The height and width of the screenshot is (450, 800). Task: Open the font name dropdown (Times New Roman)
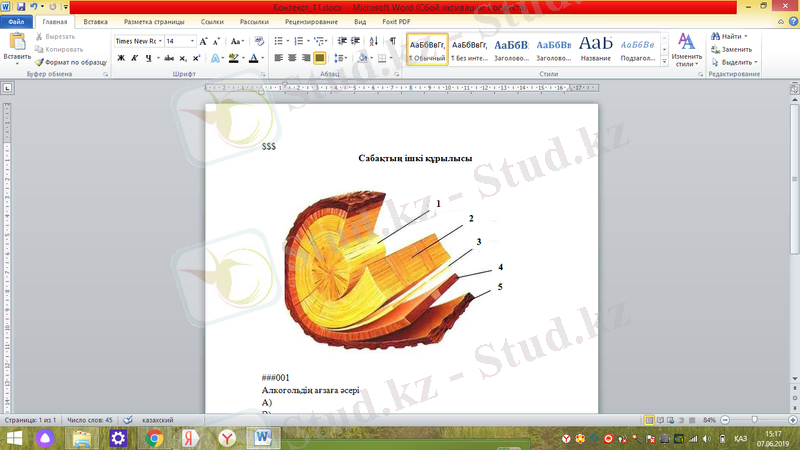tap(160, 41)
